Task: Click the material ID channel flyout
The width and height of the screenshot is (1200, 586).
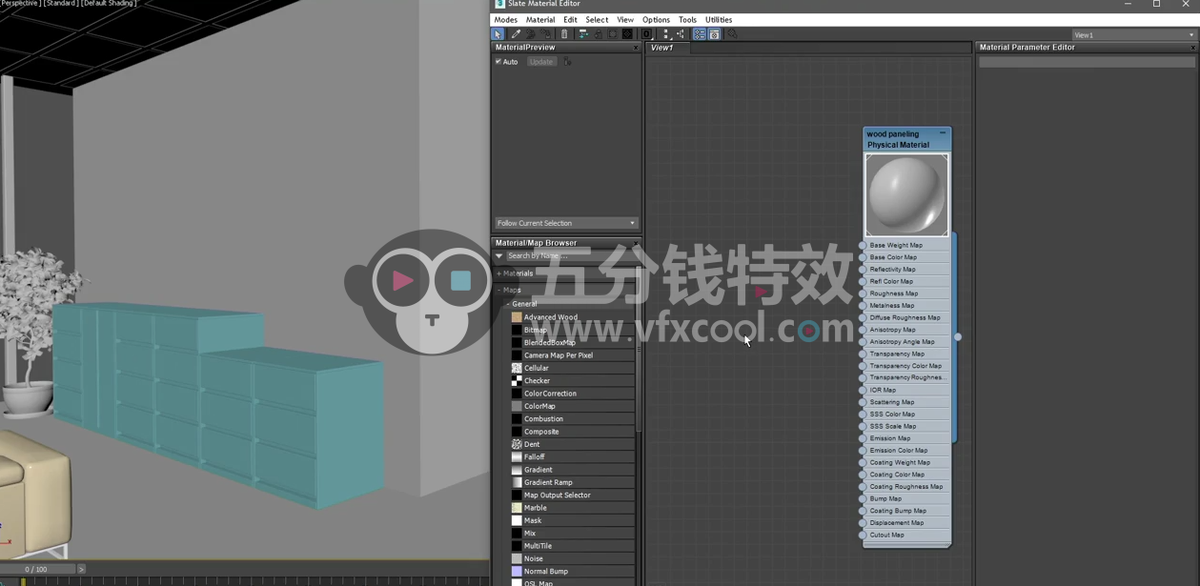Action: pos(647,34)
